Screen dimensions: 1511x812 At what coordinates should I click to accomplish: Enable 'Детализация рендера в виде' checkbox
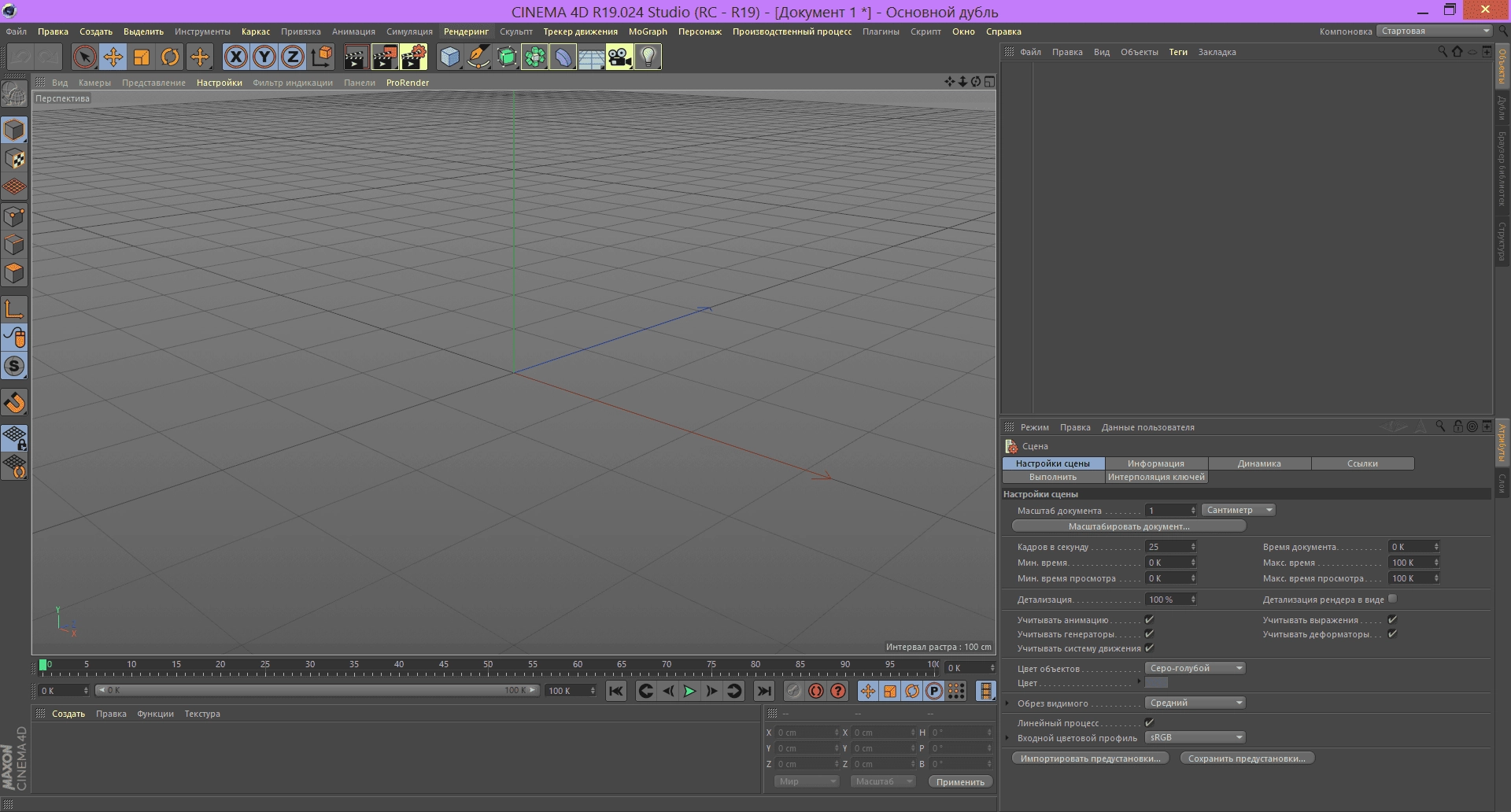click(1392, 599)
